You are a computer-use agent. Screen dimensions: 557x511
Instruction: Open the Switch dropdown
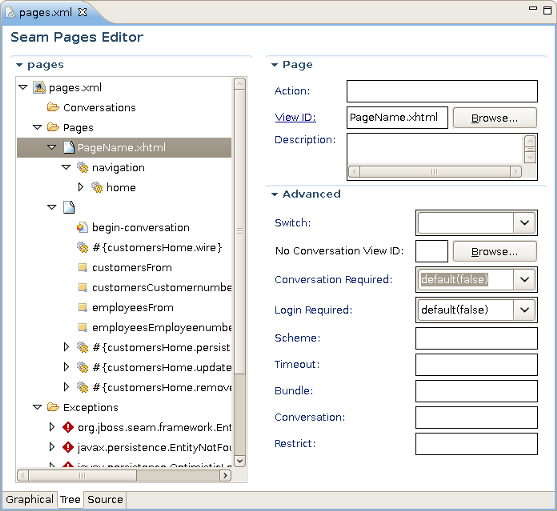pos(524,223)
